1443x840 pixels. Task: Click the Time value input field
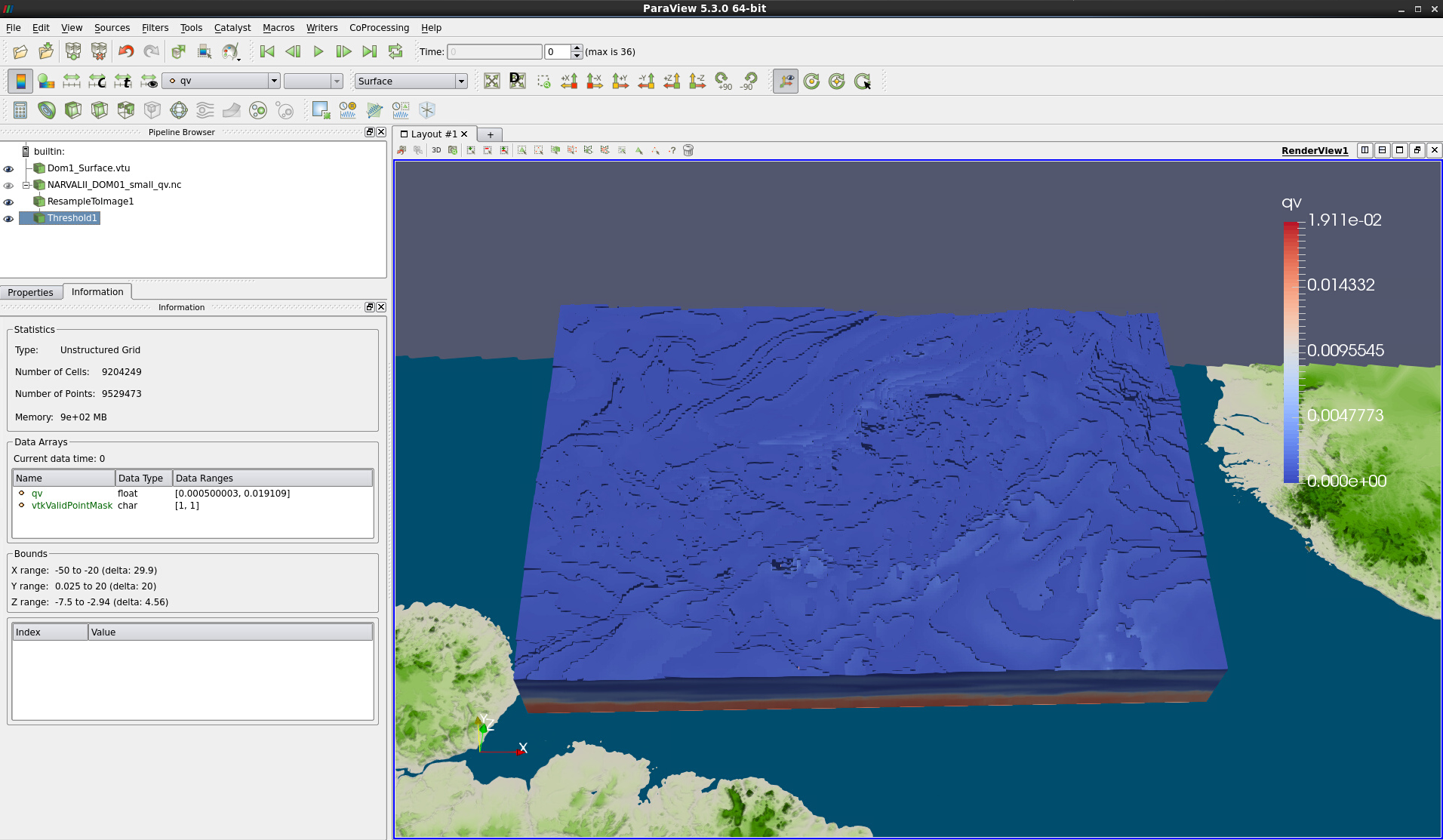pyautogui.click(x=495, y=52)
